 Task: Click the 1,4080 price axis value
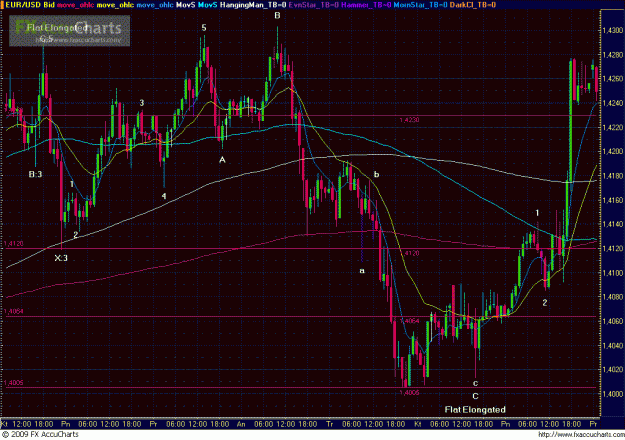pos(613,297)
